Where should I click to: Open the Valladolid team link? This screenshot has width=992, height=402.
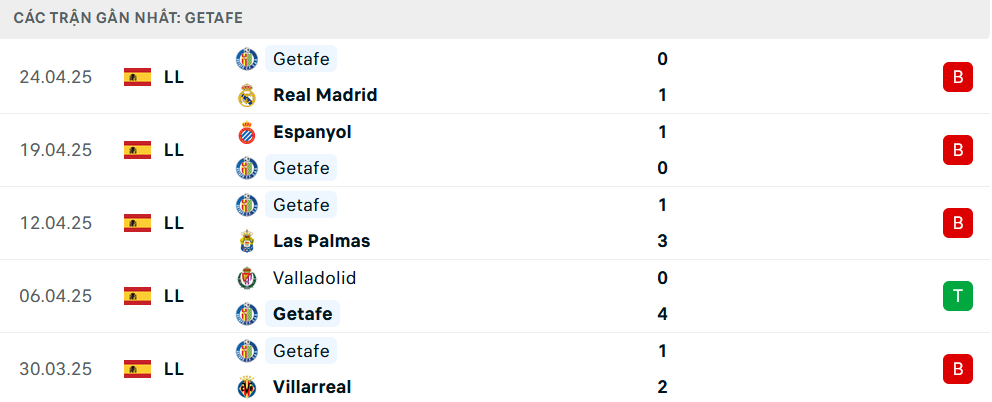tap(314, 278)
